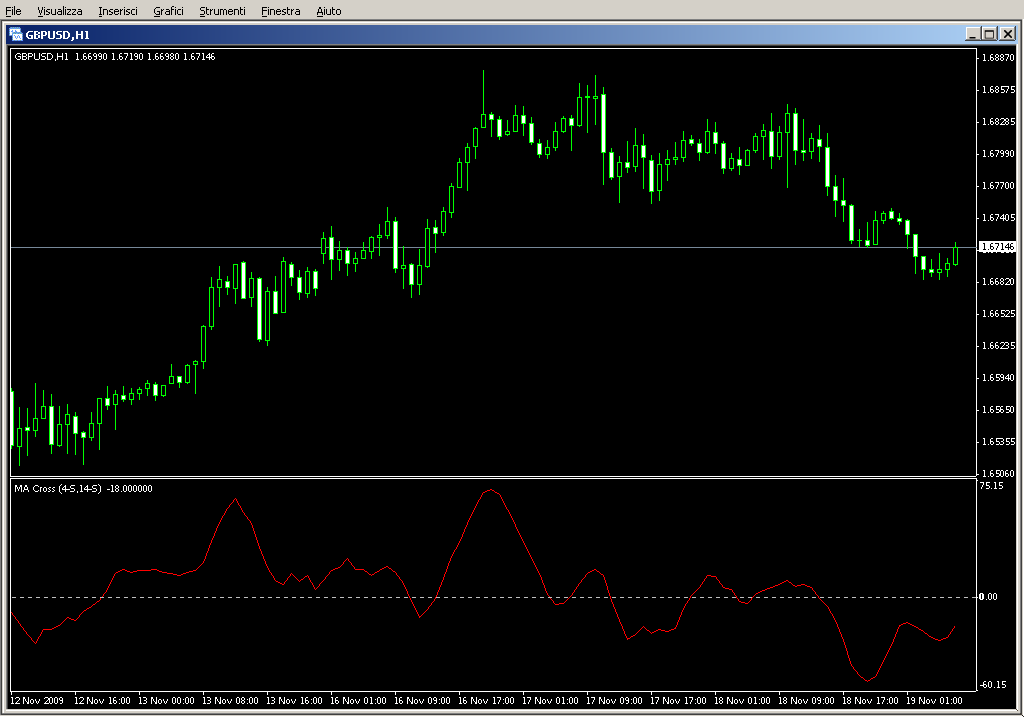
Task: Click the GBPUSD,H1 window title bar text
Action: click(x=57, y=35)
